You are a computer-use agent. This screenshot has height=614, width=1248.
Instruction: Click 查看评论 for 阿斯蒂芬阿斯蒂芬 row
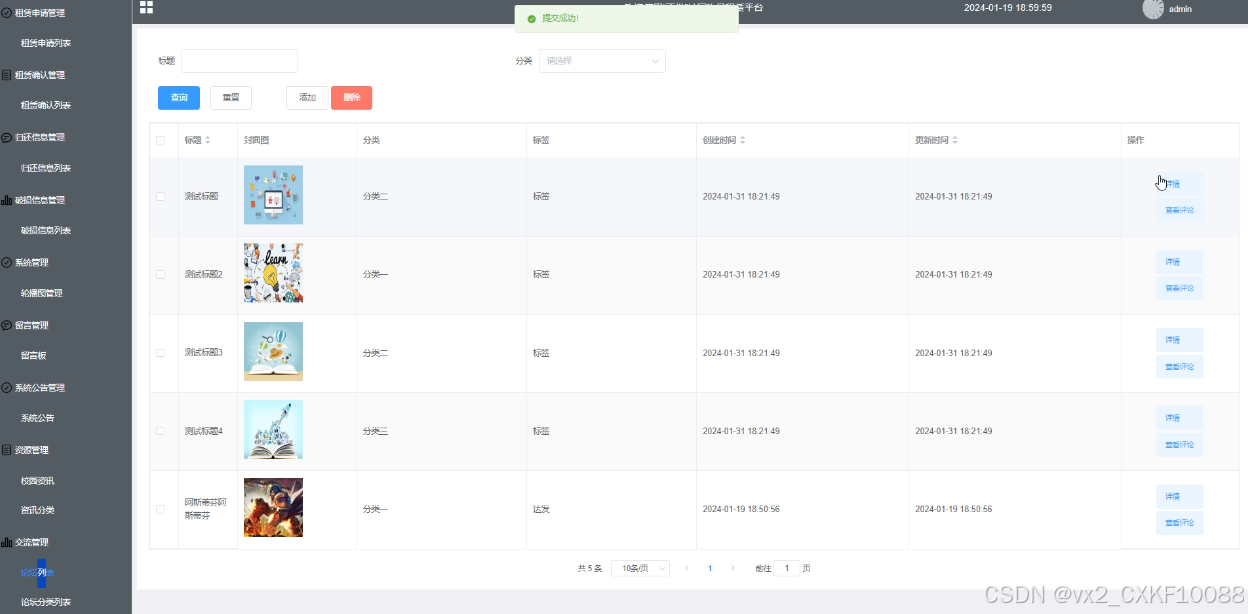1179,522
